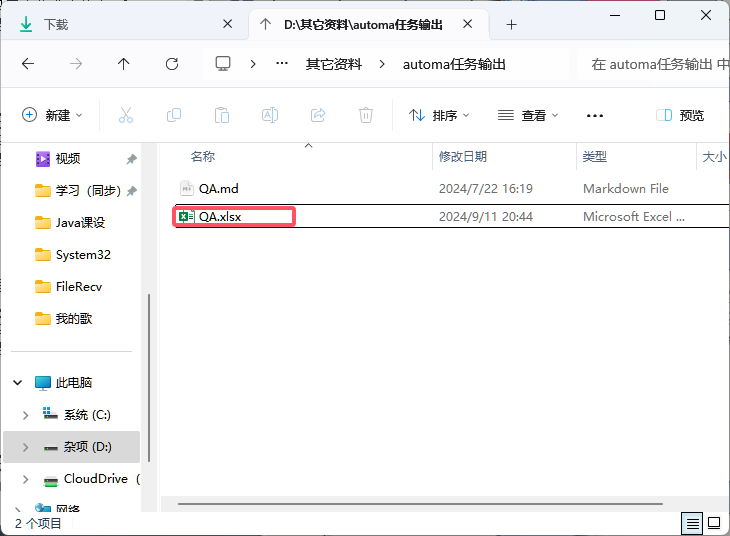Click the navigation pane vertical scrollbar
The width and height of the screenshot is (730, 536).
149,378
